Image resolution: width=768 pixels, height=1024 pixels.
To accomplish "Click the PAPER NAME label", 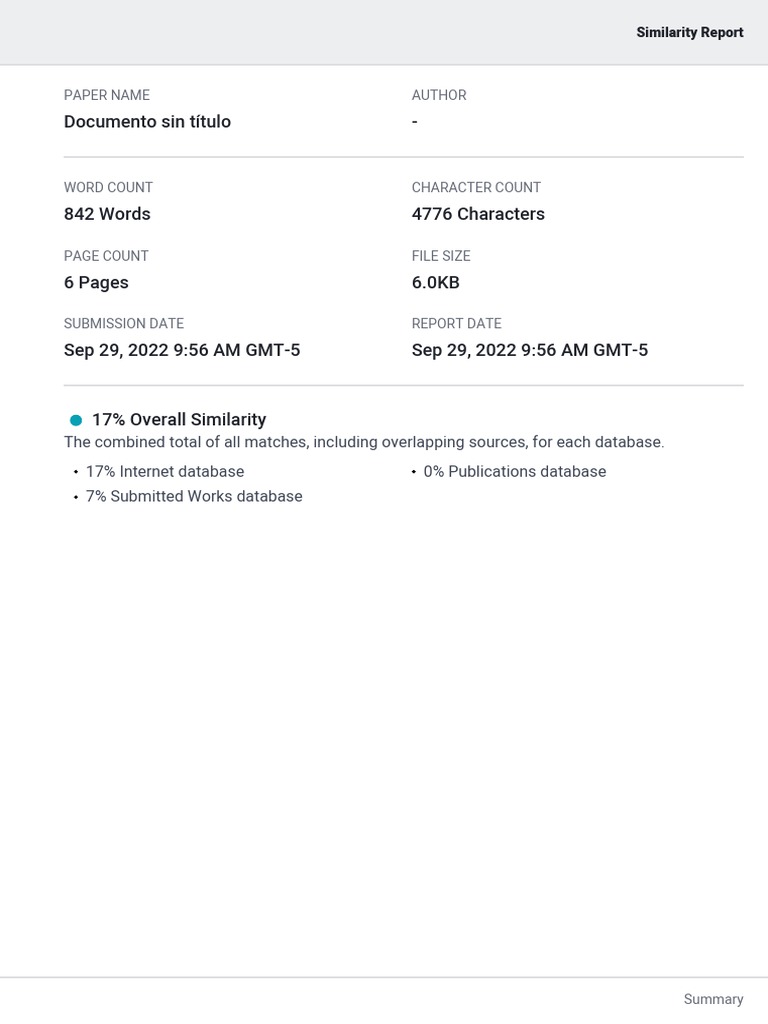I will (107, 95).
